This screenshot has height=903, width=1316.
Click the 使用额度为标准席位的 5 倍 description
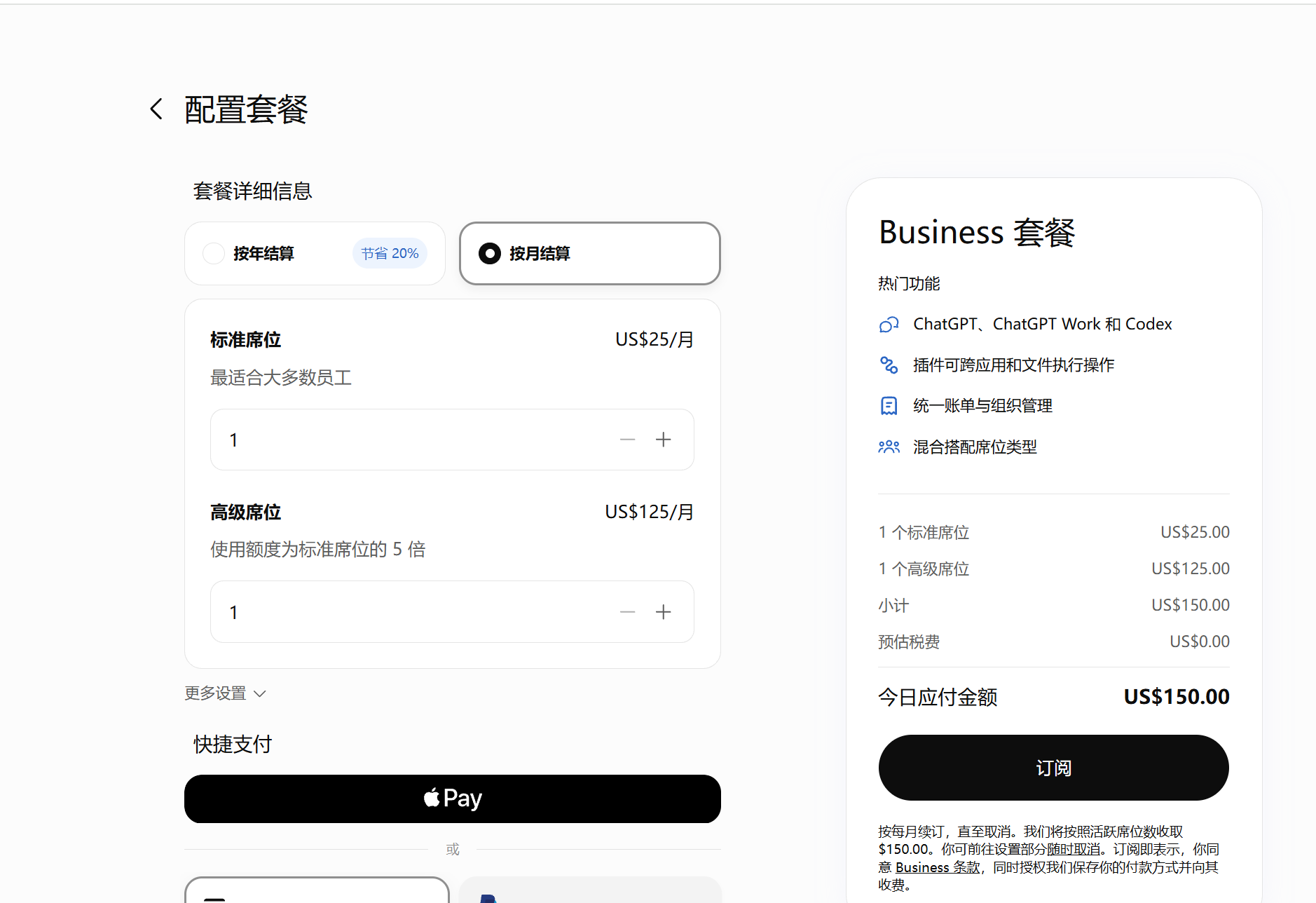coord(318,549)
